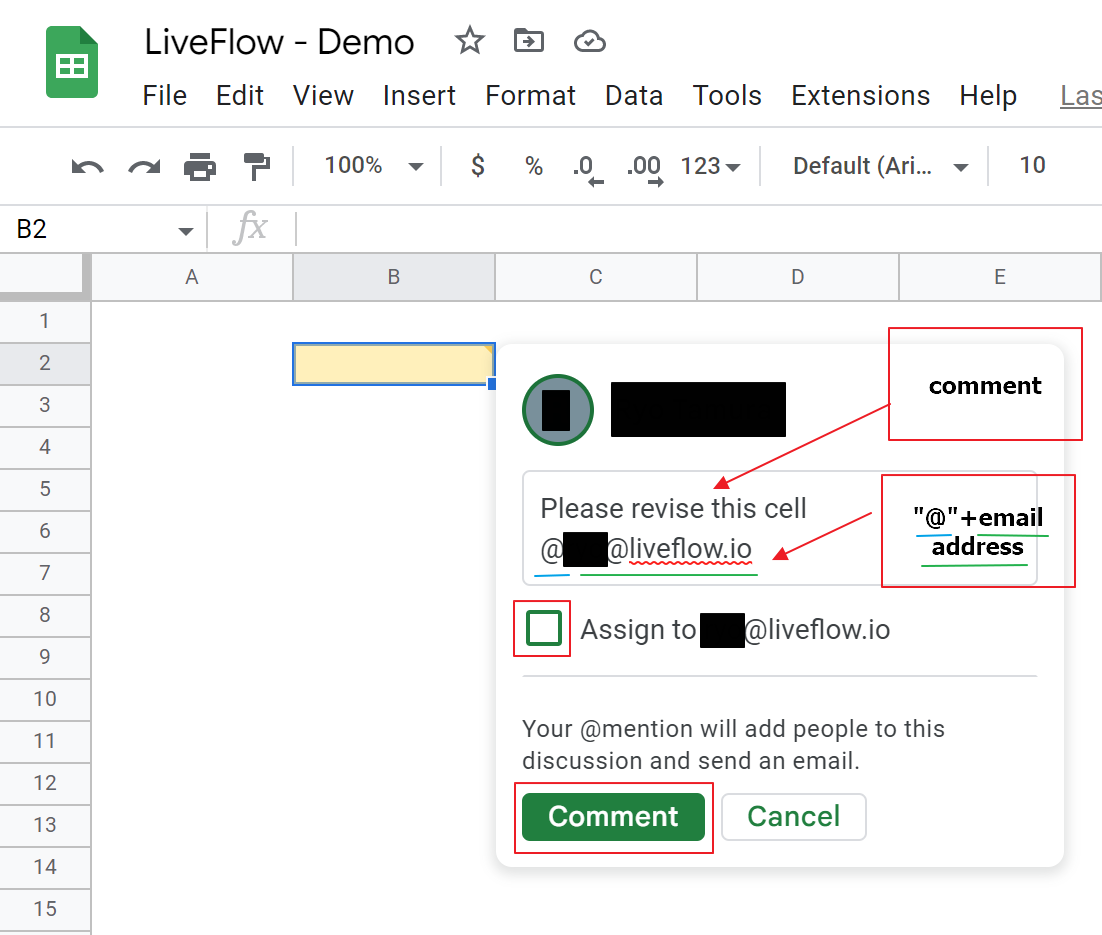Open the File menu
Screen dimensions: 1102x935
[164, 96]
